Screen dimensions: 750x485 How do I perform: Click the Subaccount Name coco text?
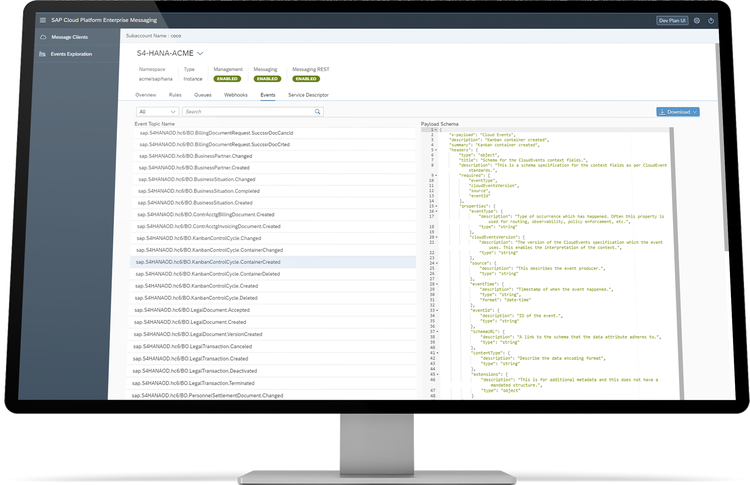coord(153,36)
